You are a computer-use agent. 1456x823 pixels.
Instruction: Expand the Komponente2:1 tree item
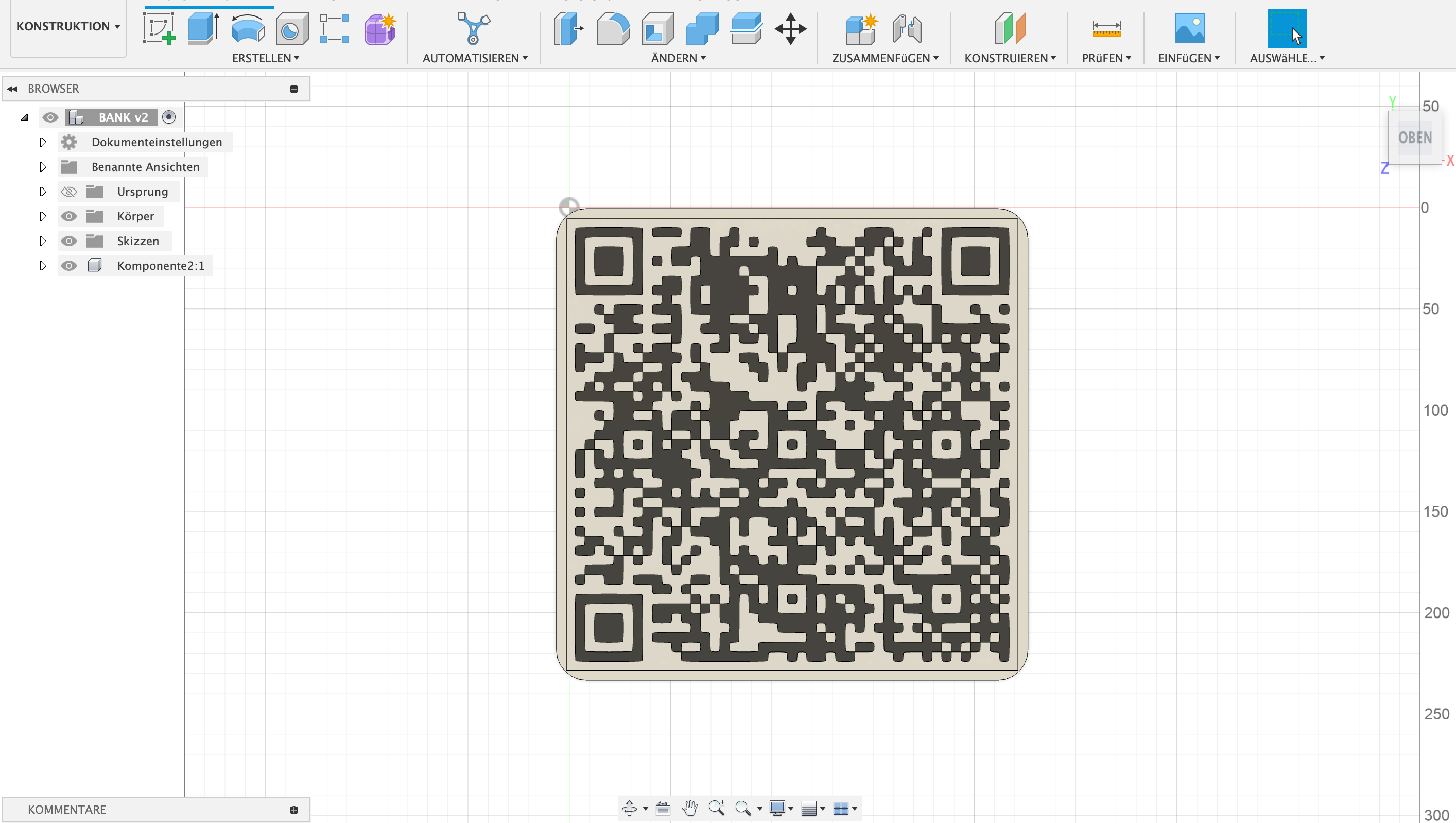[x=43, y=265]
